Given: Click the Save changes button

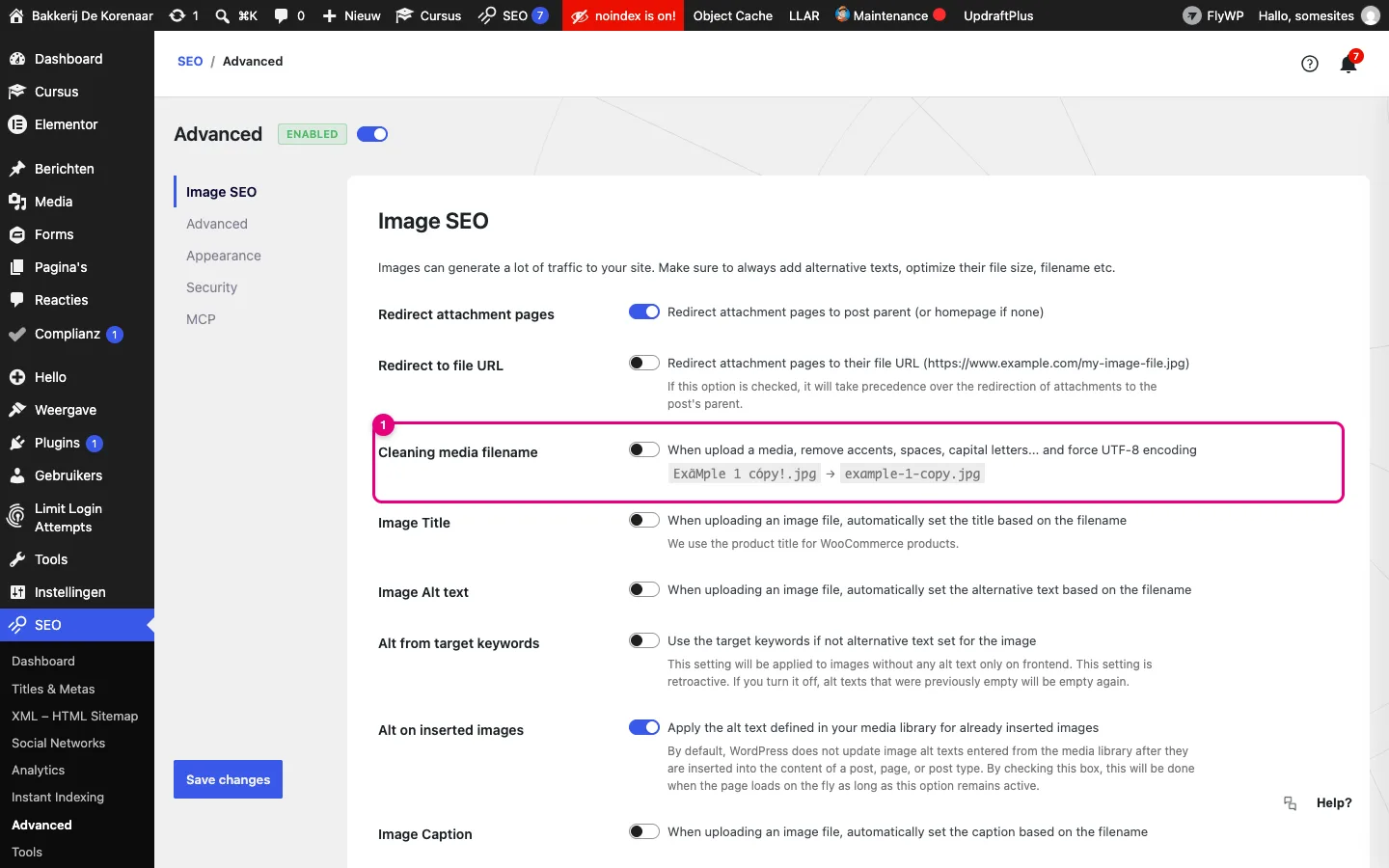Looking at the screenshot, I should click(228, 779).
